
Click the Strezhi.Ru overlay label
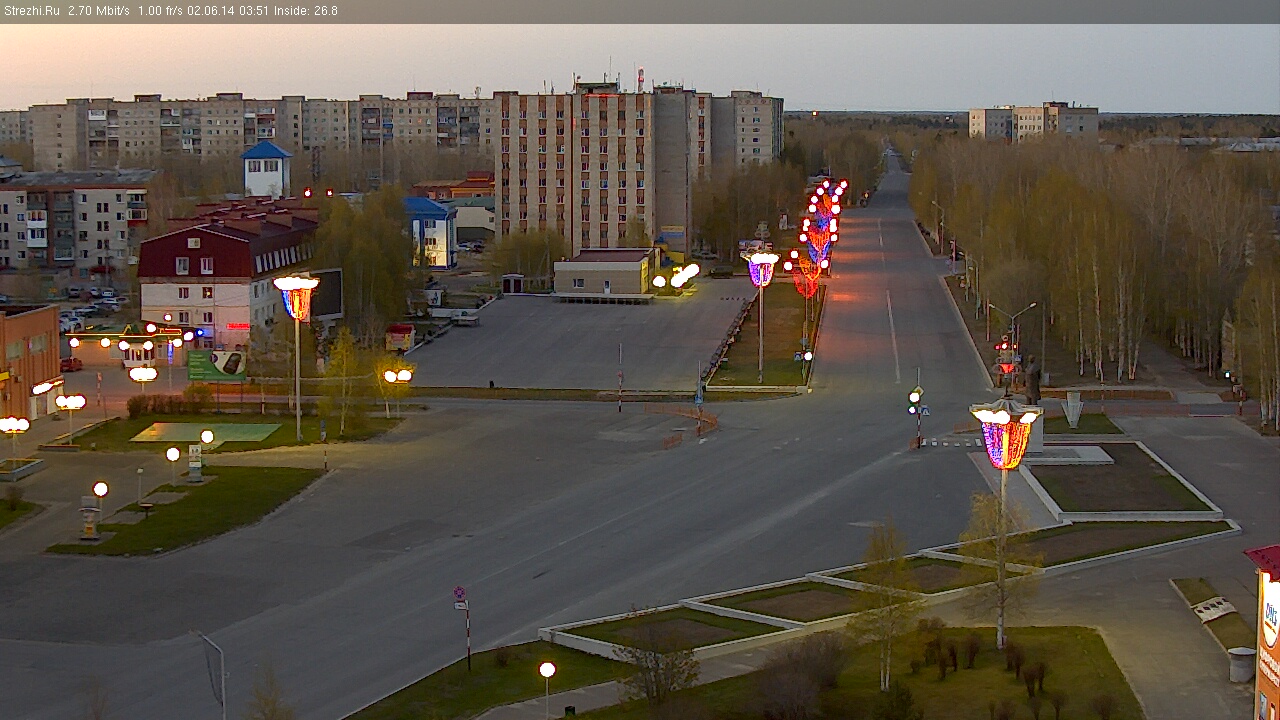click(32, 11)
